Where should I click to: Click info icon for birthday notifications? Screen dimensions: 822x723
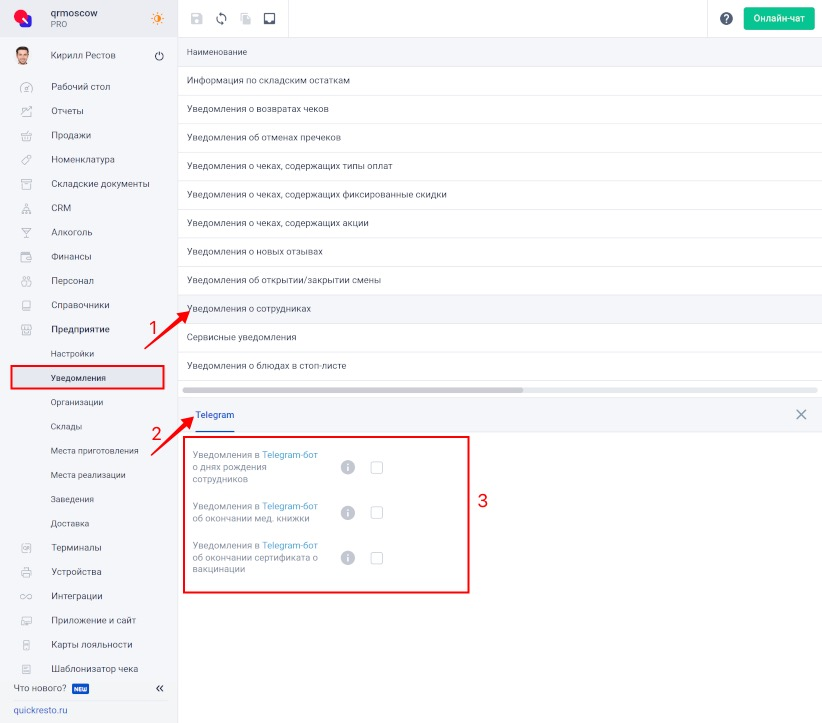tap(348, 467)
